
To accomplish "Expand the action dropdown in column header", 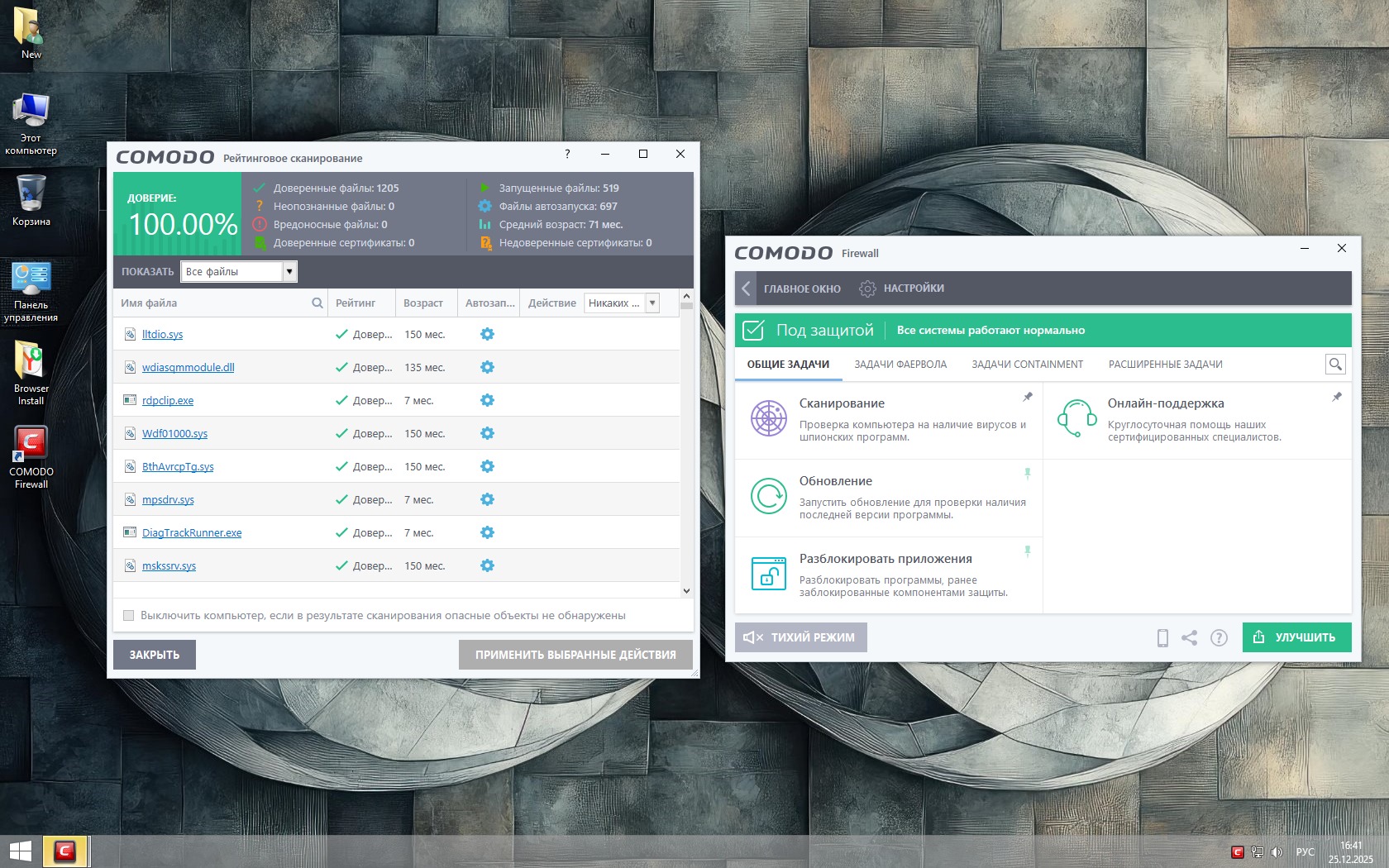I will (652, 303).
